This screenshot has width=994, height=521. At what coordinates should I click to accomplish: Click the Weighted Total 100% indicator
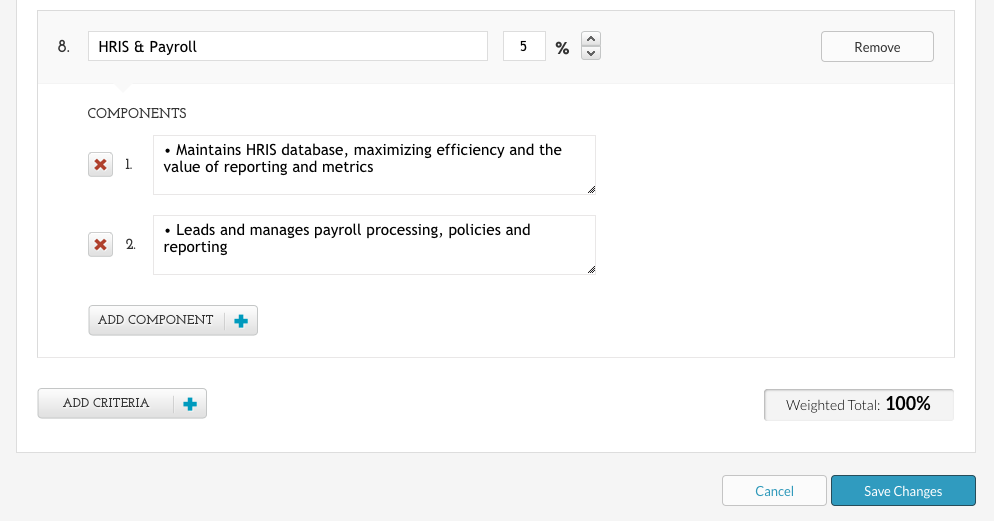tap(859, 404)
